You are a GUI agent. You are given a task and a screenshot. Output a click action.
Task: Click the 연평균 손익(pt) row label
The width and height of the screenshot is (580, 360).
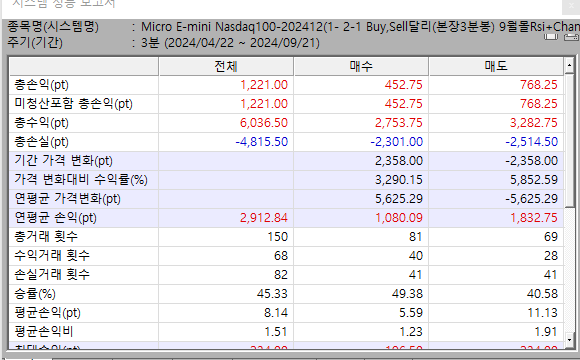(55, 218)
